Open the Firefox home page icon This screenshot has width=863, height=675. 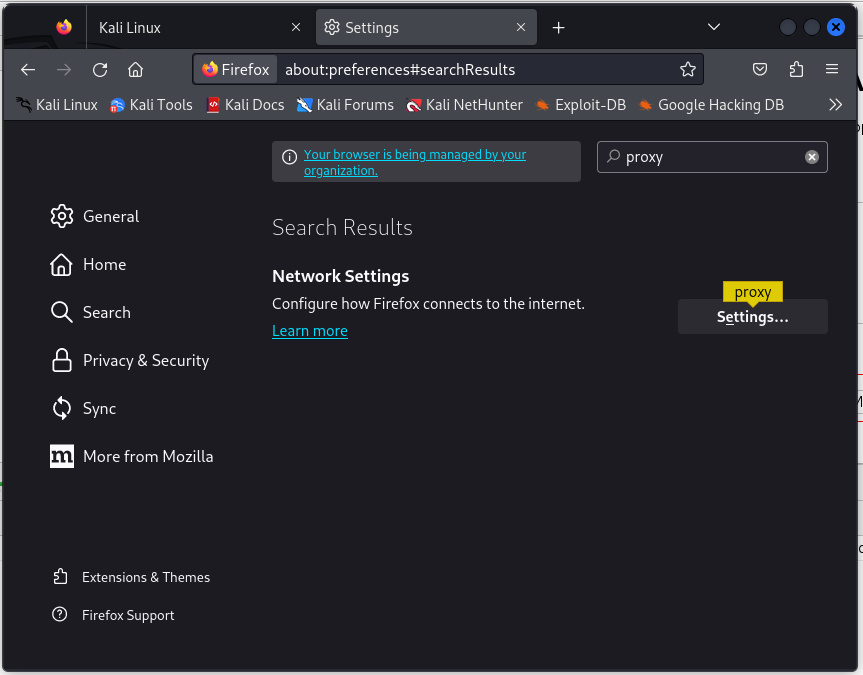[x=135, y=70]
